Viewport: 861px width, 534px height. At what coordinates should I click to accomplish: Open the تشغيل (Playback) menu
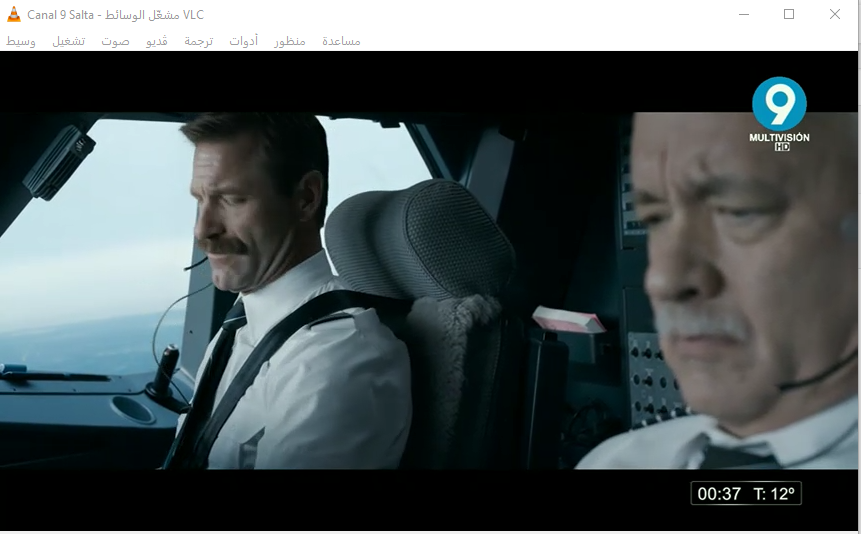(69, 41)
